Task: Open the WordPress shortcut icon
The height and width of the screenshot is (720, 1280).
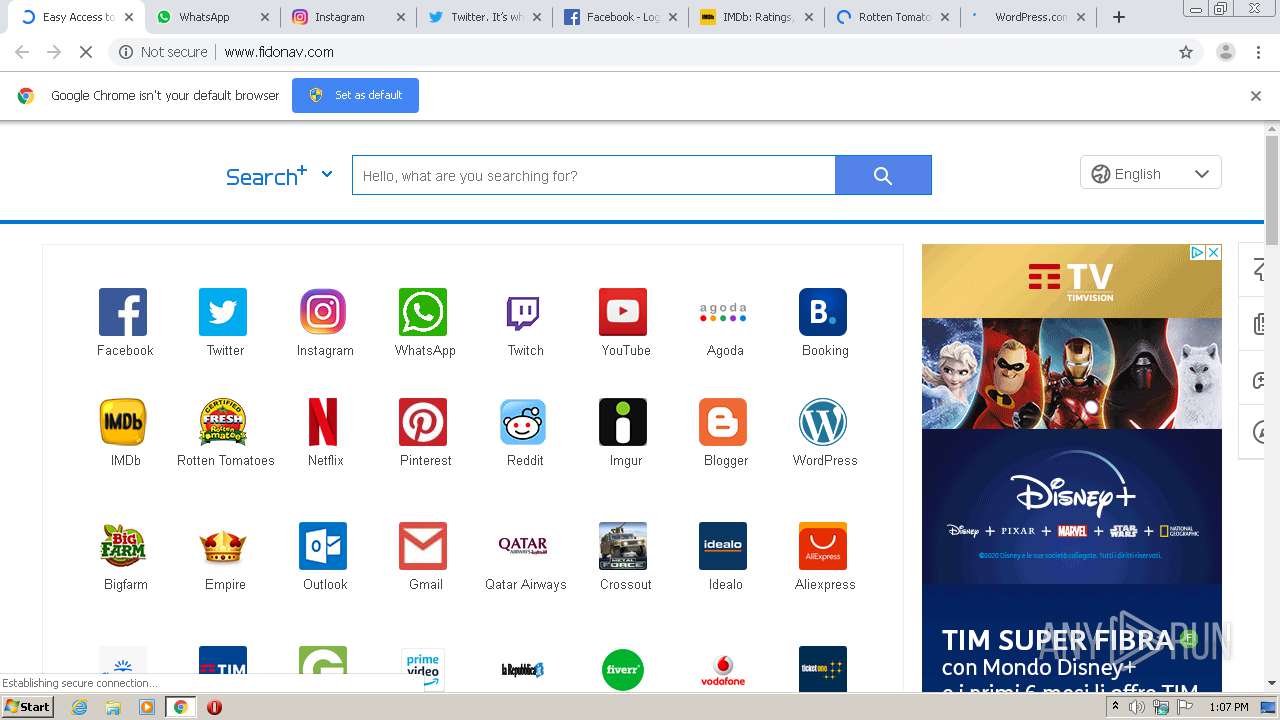Action: tap(823, 422)
